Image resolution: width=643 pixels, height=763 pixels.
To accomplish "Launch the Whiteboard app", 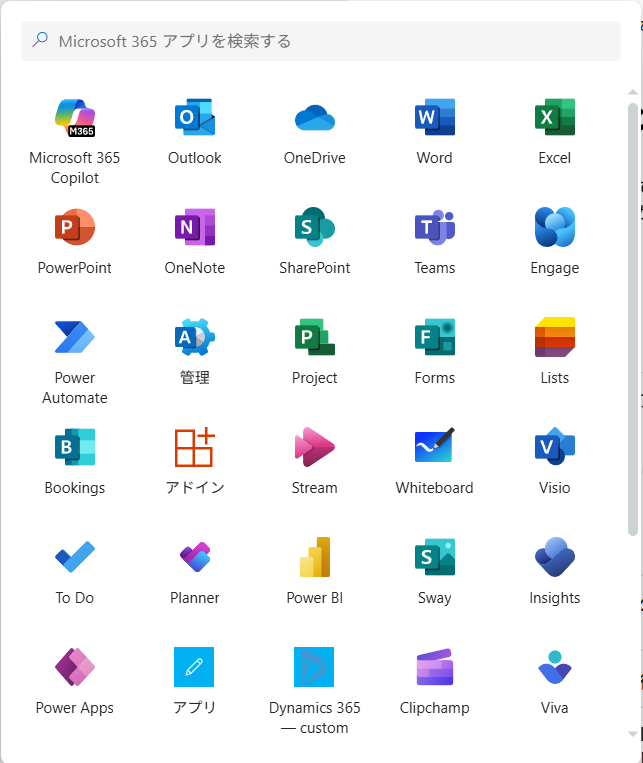I will pos(435,445).
